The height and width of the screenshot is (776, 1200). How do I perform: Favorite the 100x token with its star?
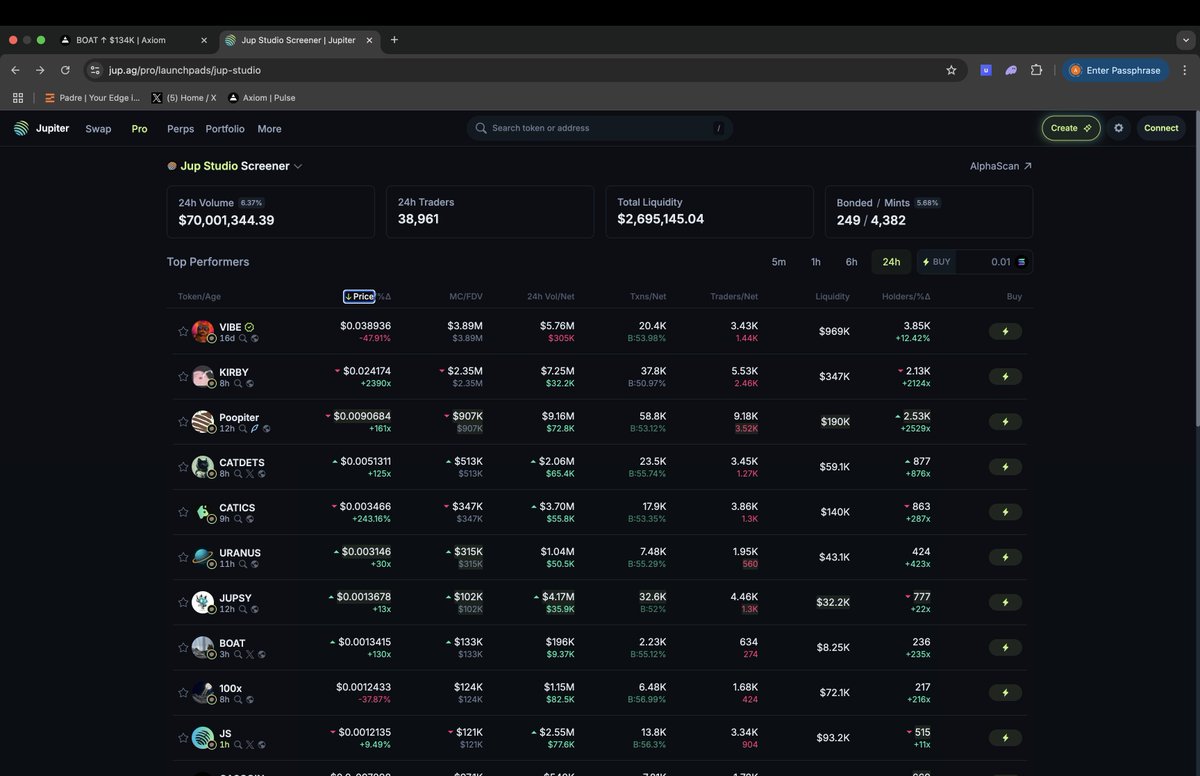[x=183, y=693]
